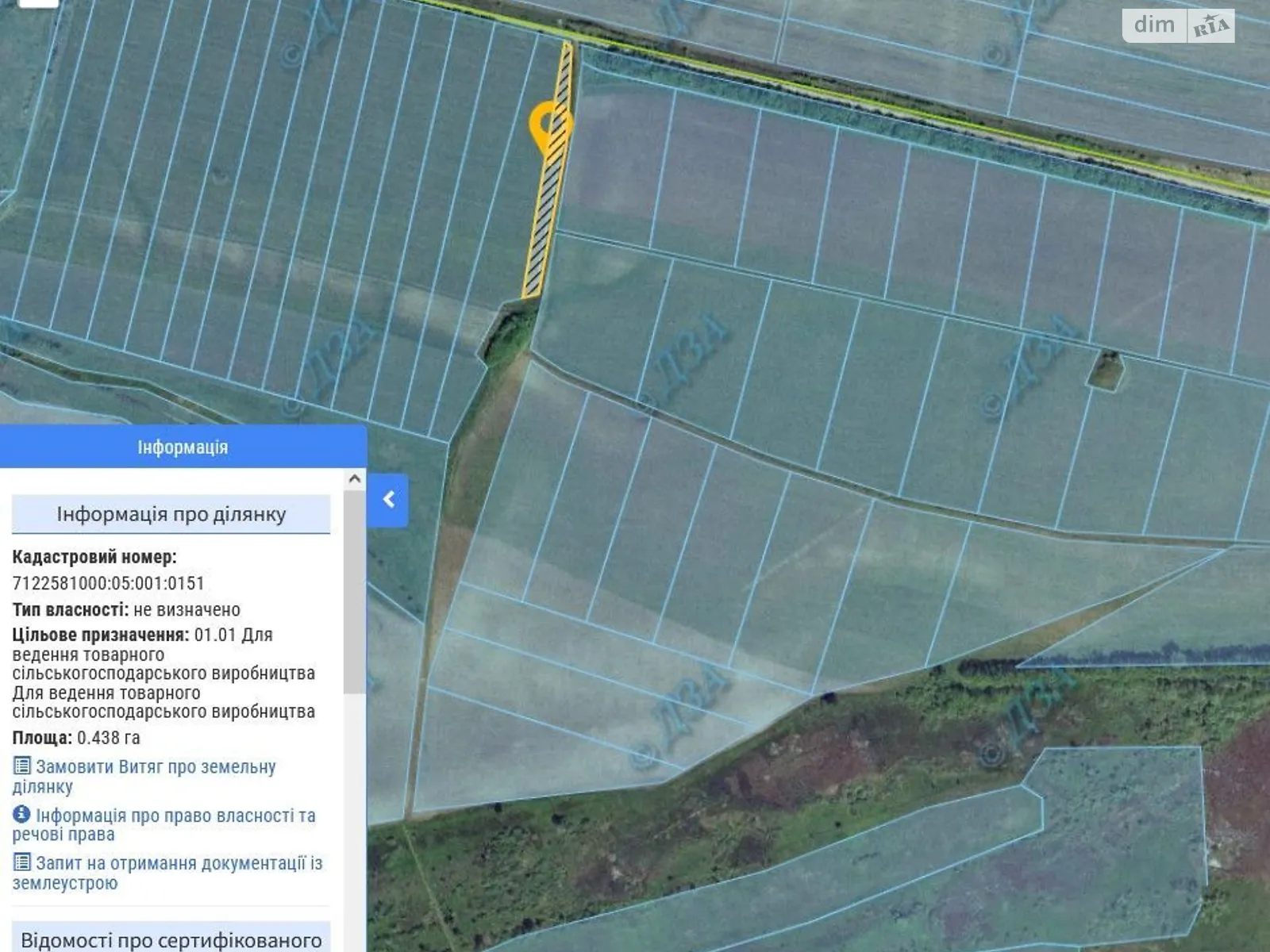
Task: Open Запит на отримання документації із землеустрою link
Action: (x=179, y=863)
